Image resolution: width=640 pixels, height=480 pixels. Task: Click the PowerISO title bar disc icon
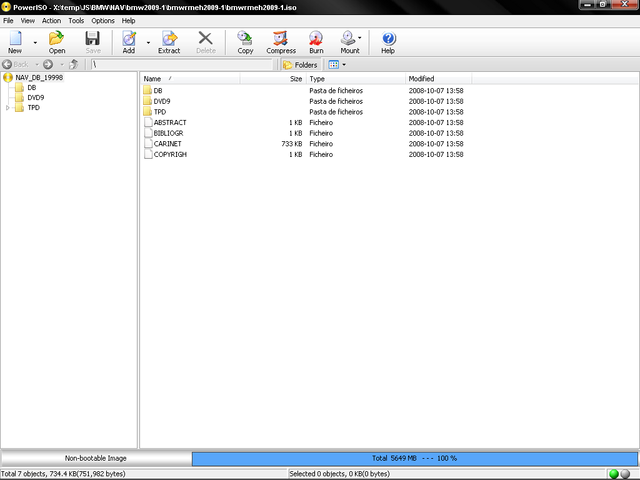pos(6,7)
